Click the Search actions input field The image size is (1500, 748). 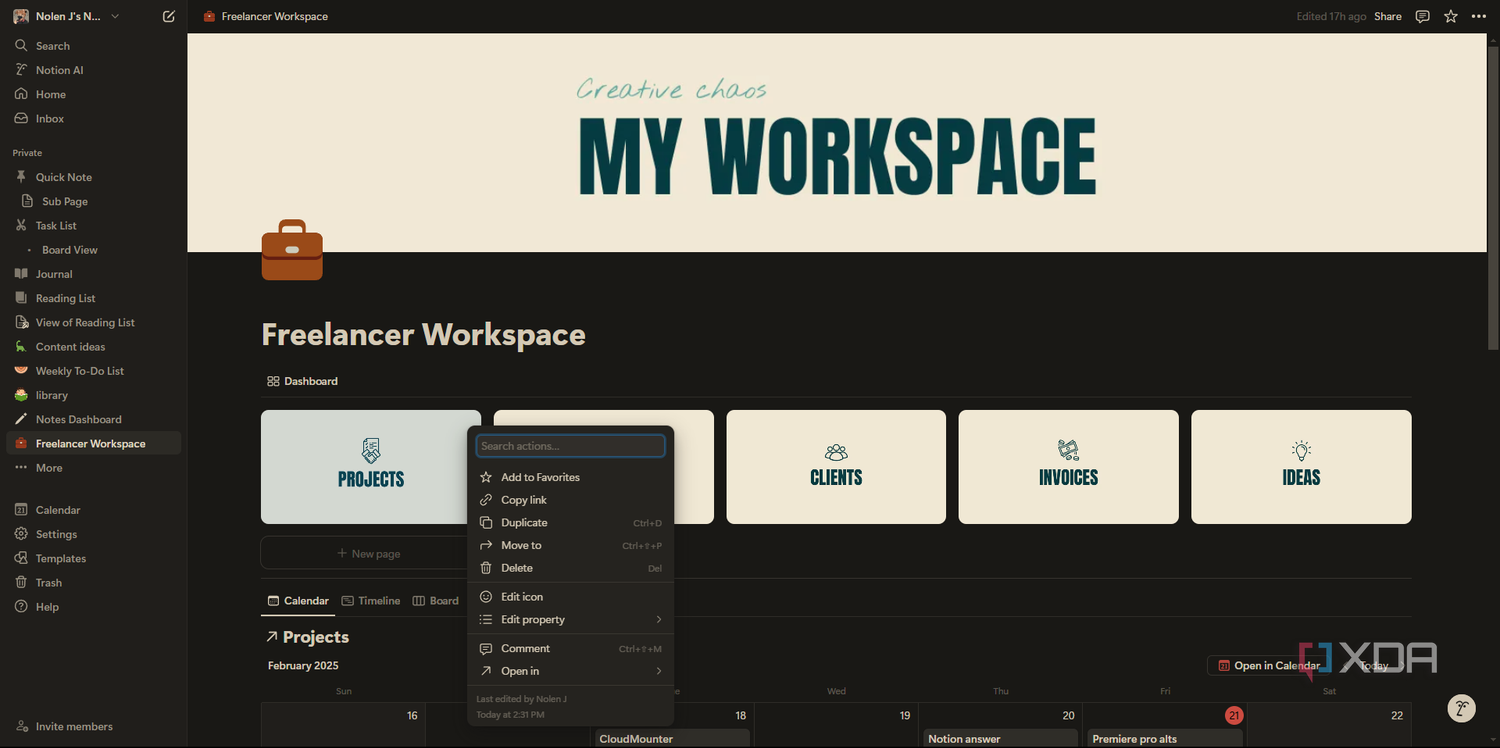pos(570,446)
